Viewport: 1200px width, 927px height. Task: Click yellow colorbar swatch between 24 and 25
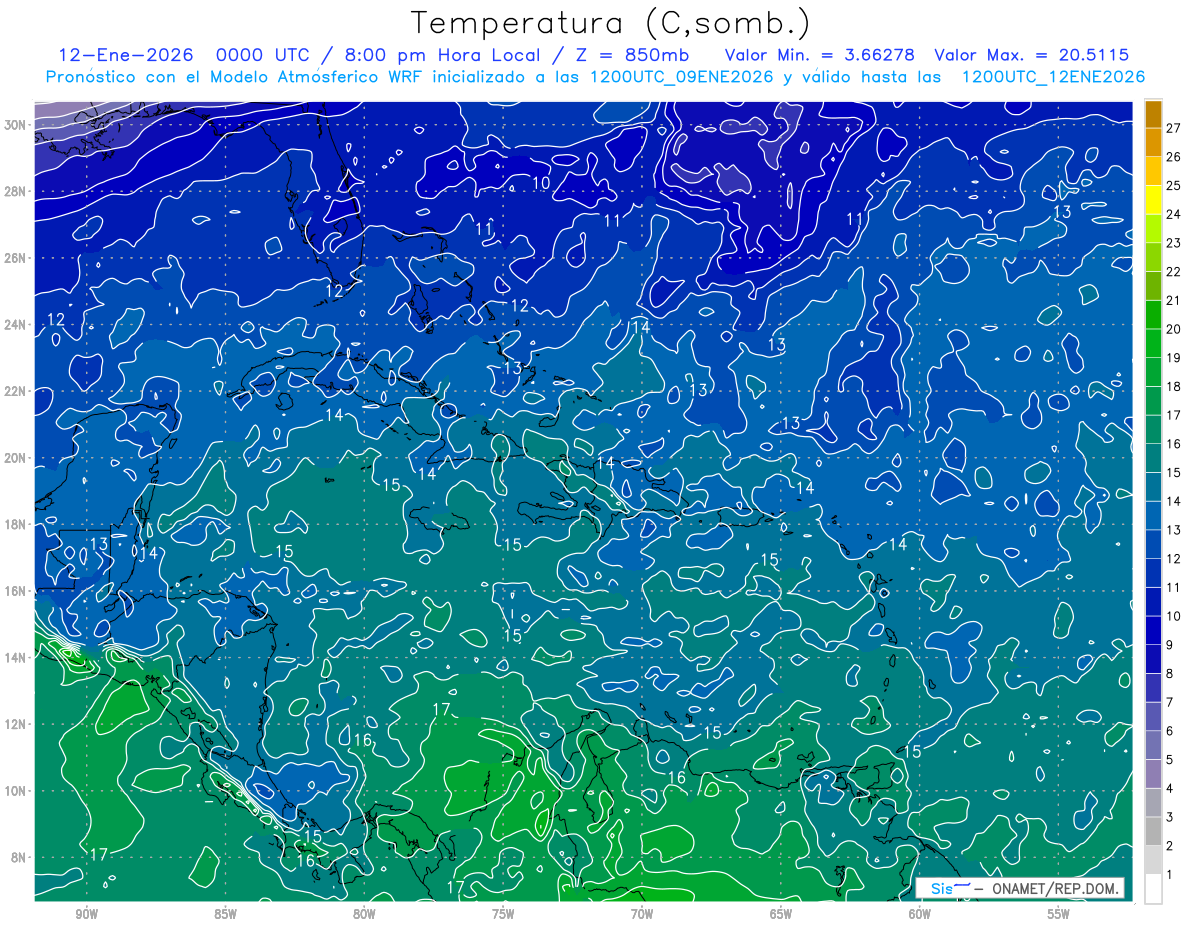tap(1153, 200)
